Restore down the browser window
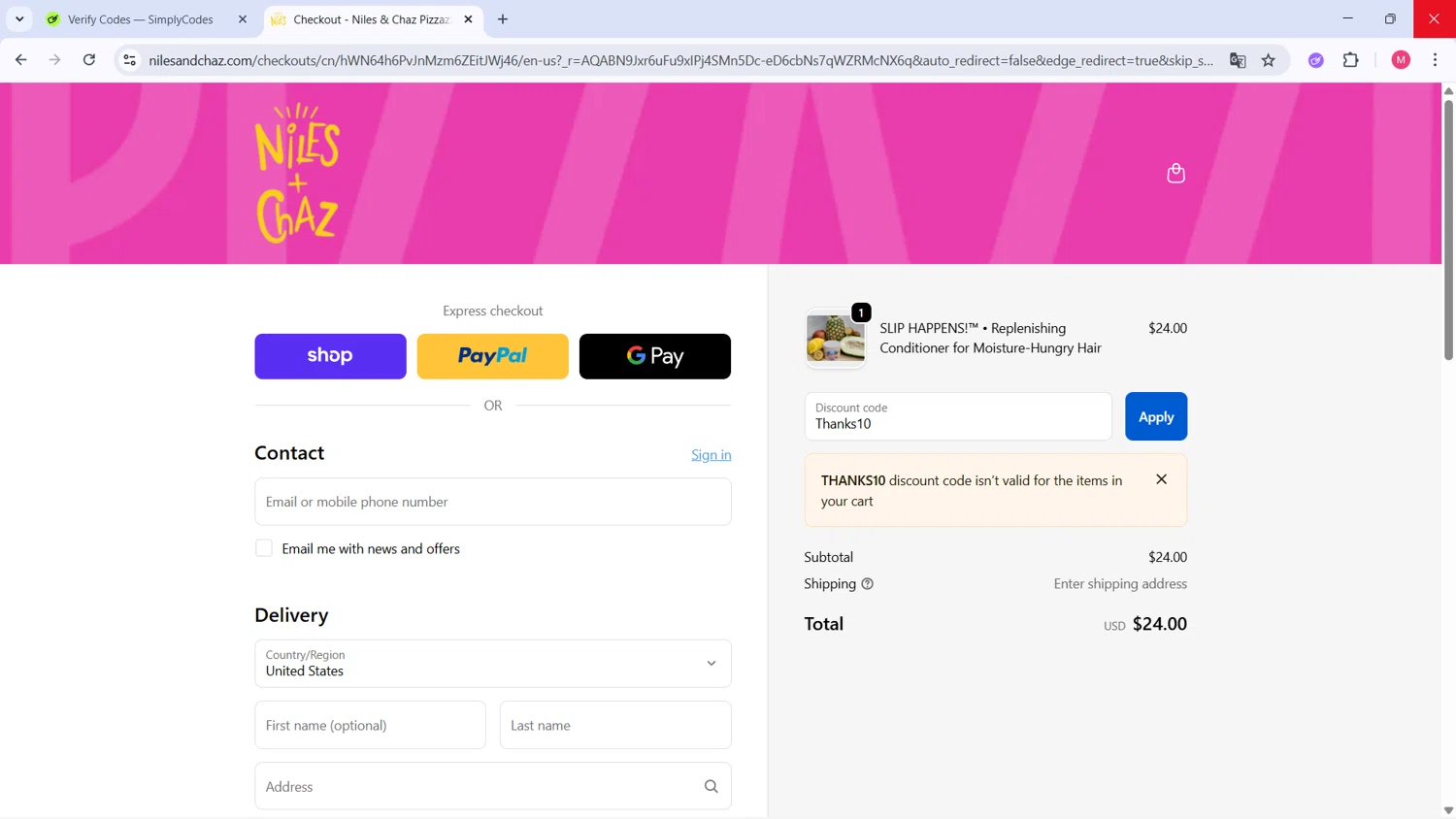 click(1390, 18)
